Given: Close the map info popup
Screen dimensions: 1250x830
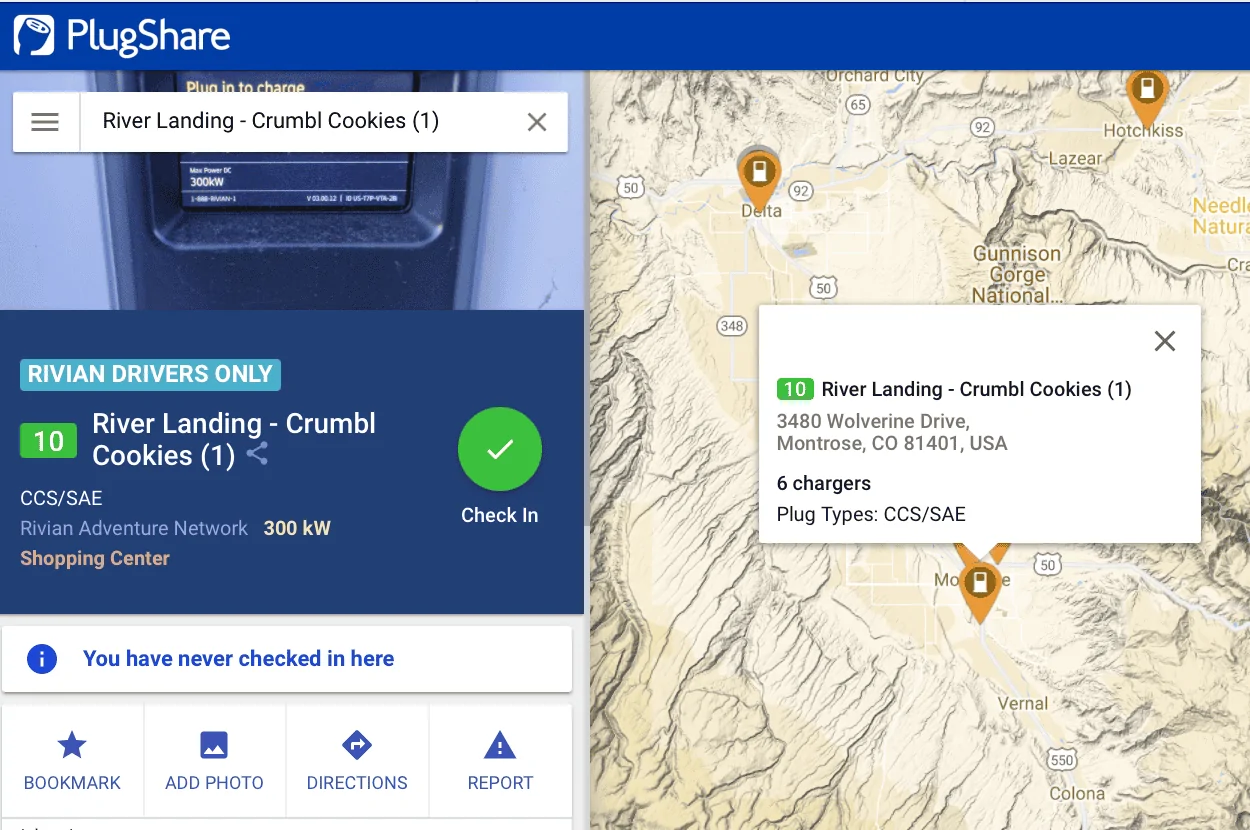Looking at the screenshot, I should point(1164,341).
